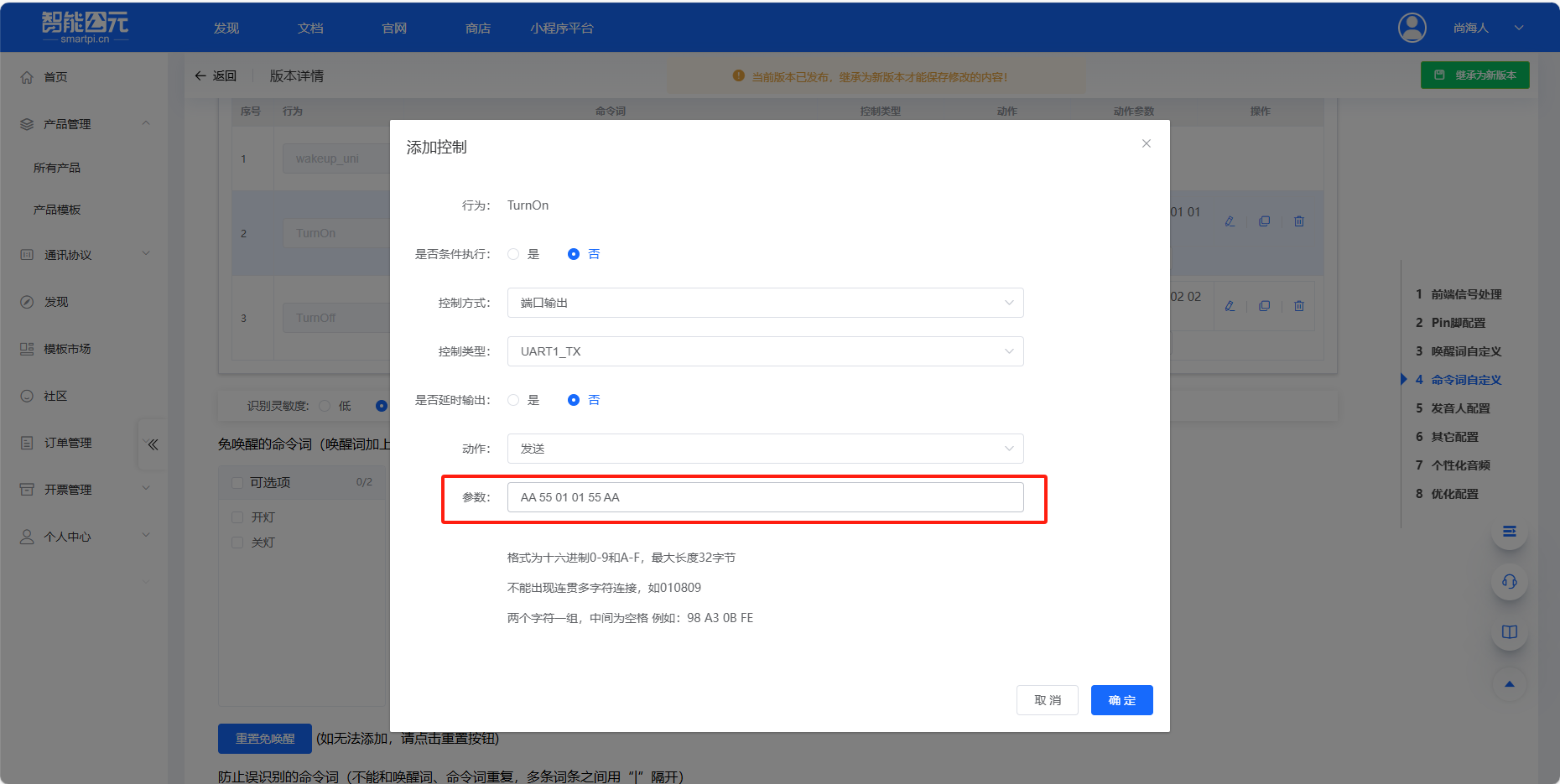
Task: Select 是 for 是否条件执行
Action: pyautogui.click(x=512, y=253)
